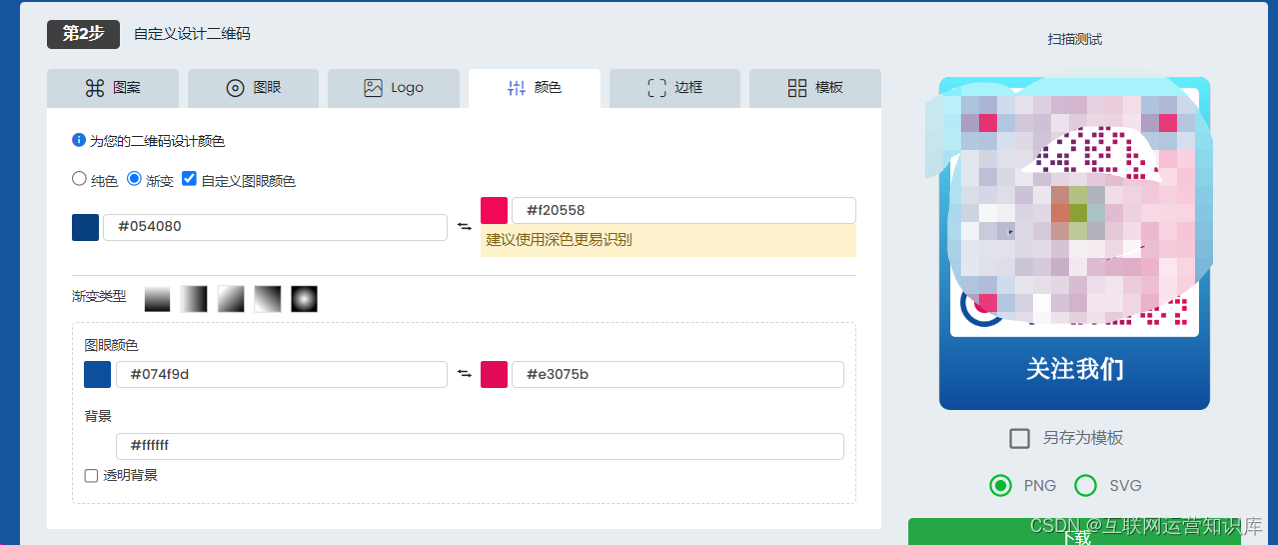Select the 颜色 (color) tab
The image size is (1278, 545).
pyautogui.click(x=534, y=88)
